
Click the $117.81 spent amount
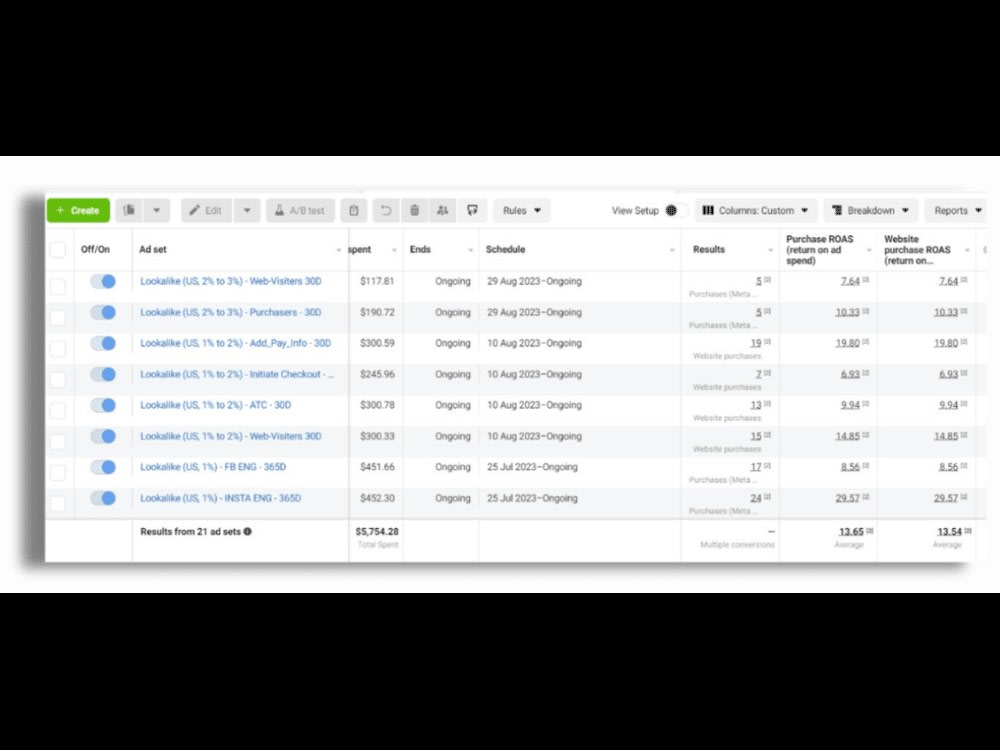(x=377, y=281)
